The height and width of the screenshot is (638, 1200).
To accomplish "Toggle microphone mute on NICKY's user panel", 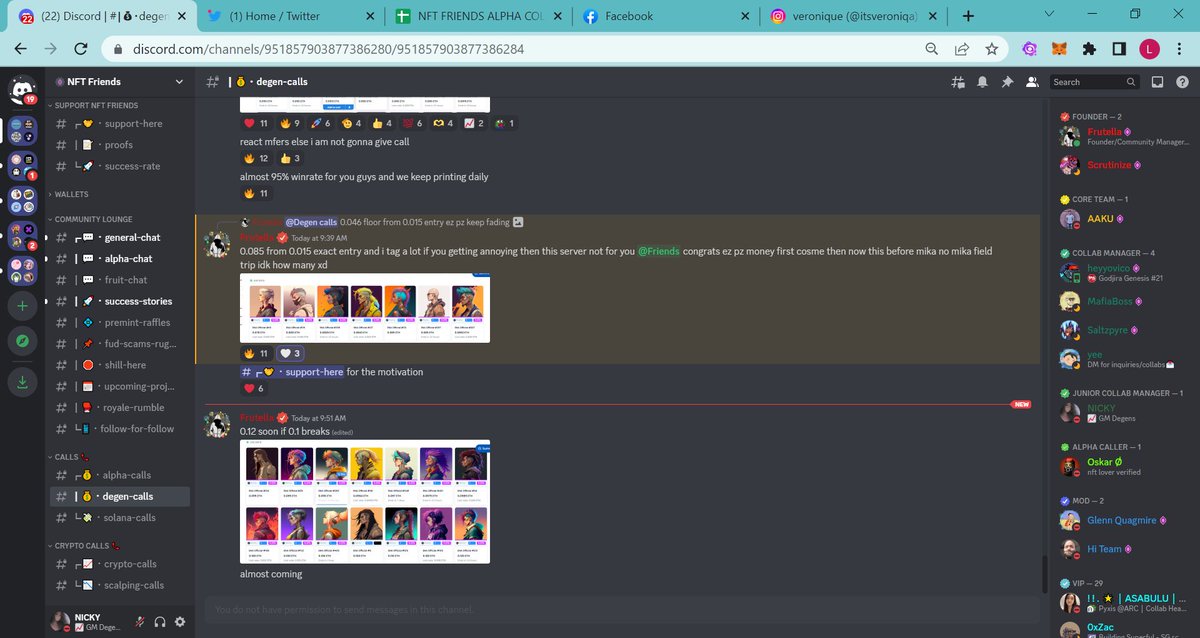I will click(x=138, y=621).
